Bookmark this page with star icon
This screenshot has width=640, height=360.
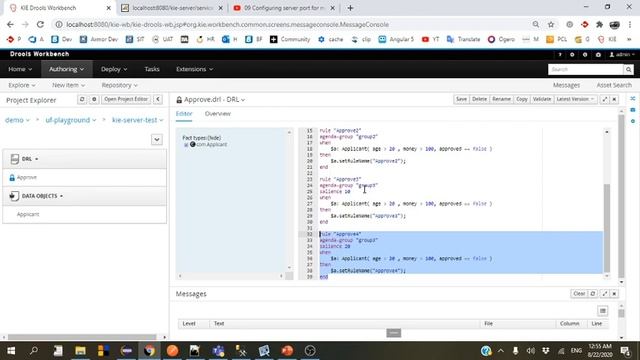pos(551,24)
